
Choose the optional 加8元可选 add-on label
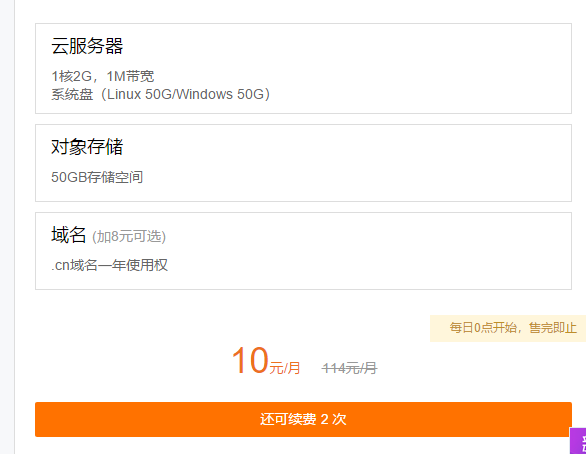[x=129, y=237]
